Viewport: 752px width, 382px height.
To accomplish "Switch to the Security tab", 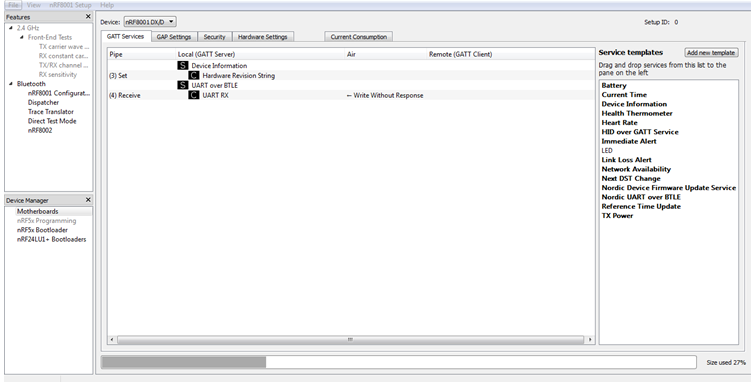I will (214, 37).
